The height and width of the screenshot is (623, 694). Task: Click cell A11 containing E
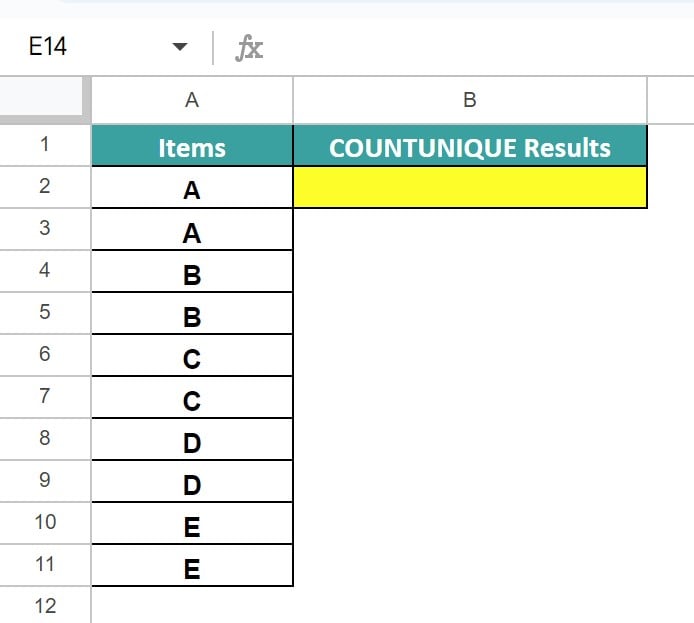click(192, 565)
